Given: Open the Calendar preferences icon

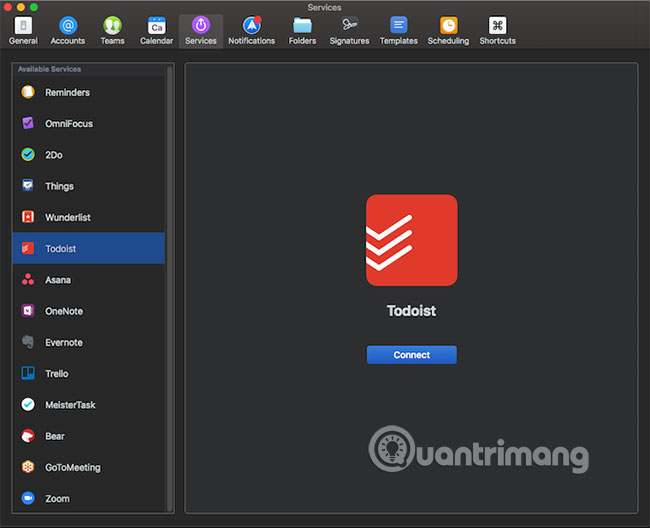Looking at the screenshot, I should pyautogui.click(x=157, y=26).
